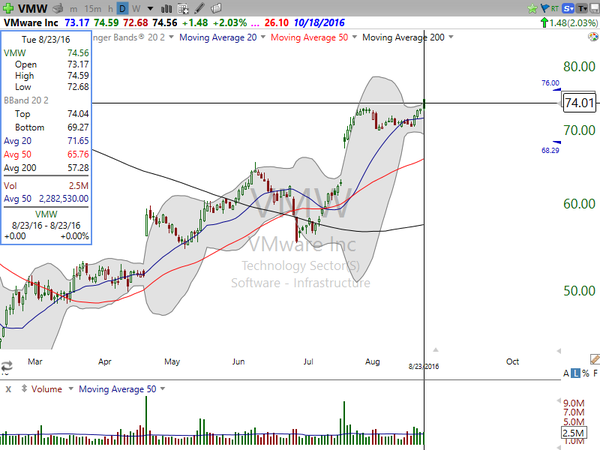The height and width of the screenshot is (450, 600).
Task: Click the green RT realtime indicator
Action: point(554,8)
